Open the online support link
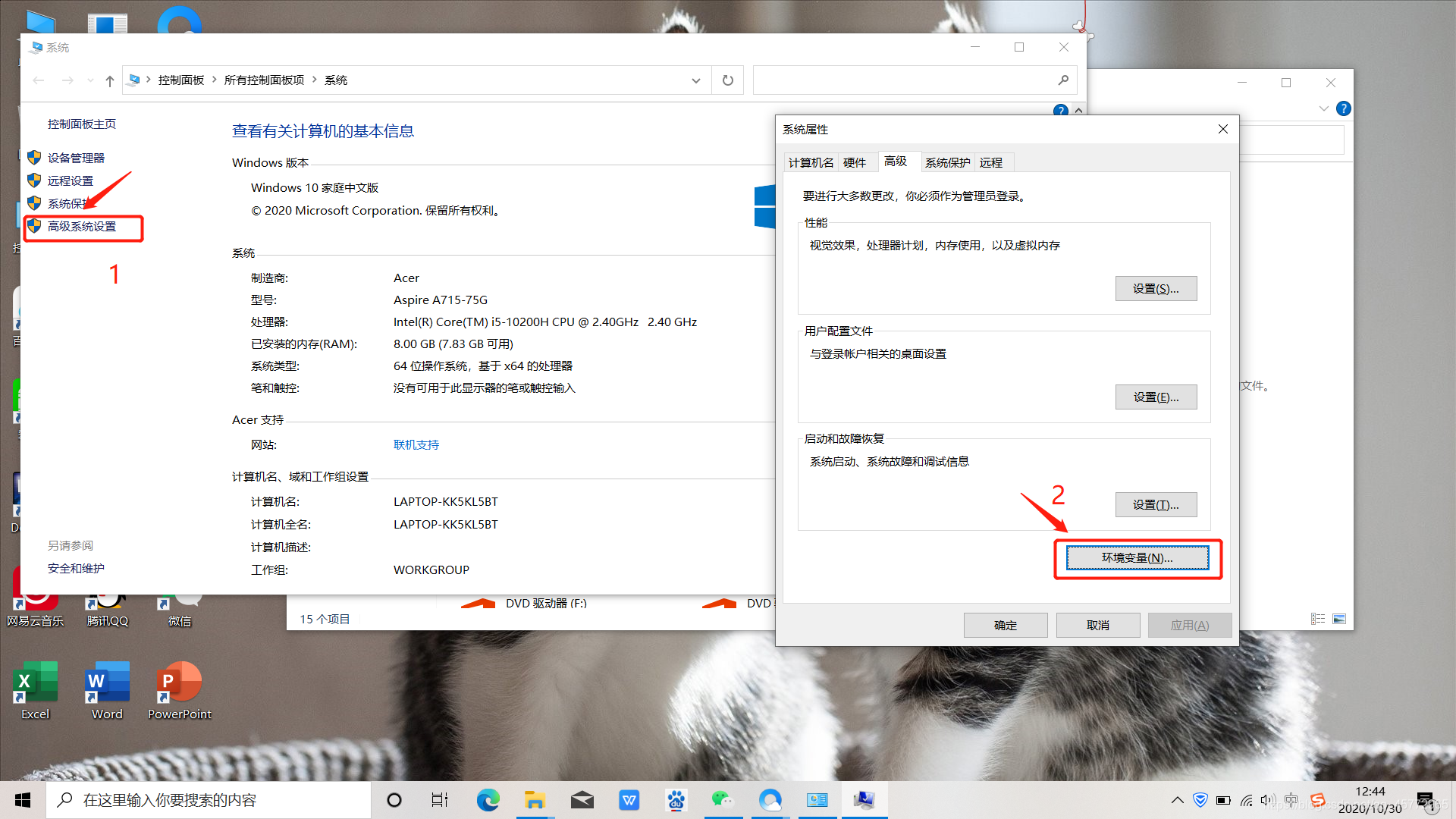Viewport: 1456px width, 819px height. pos(416,444)
